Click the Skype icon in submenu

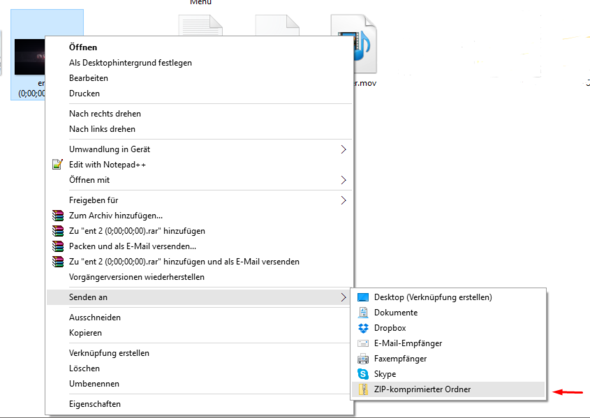[x=363, y=374]
